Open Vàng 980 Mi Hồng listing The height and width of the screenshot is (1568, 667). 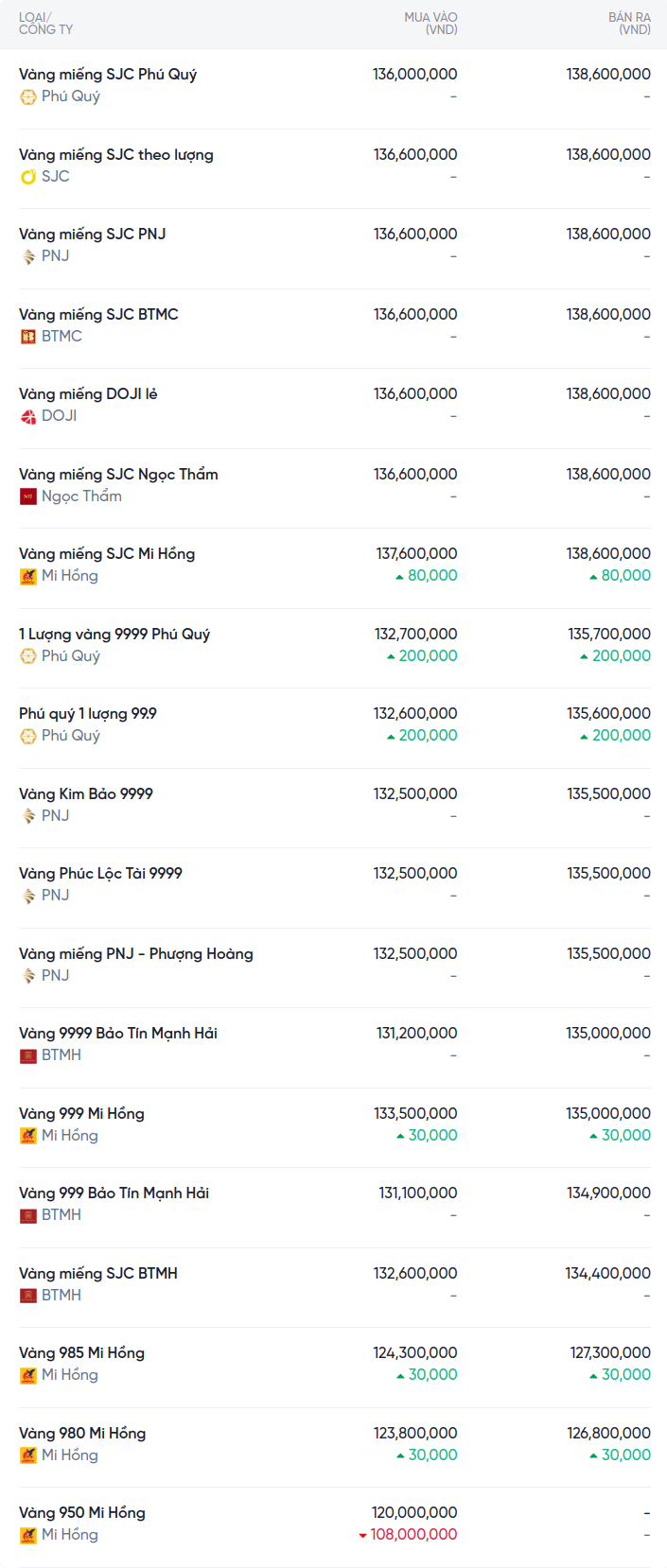82,1434
